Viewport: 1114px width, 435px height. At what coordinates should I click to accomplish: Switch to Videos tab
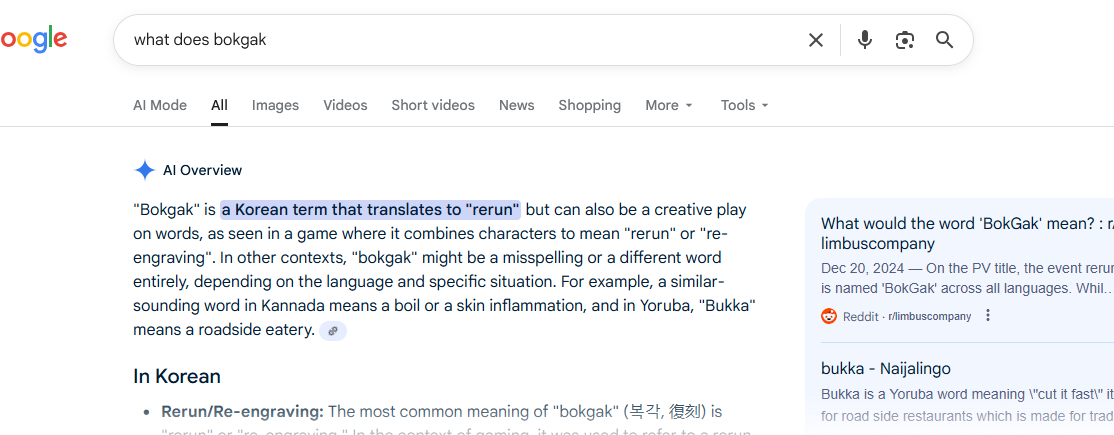tap(345, 105)
